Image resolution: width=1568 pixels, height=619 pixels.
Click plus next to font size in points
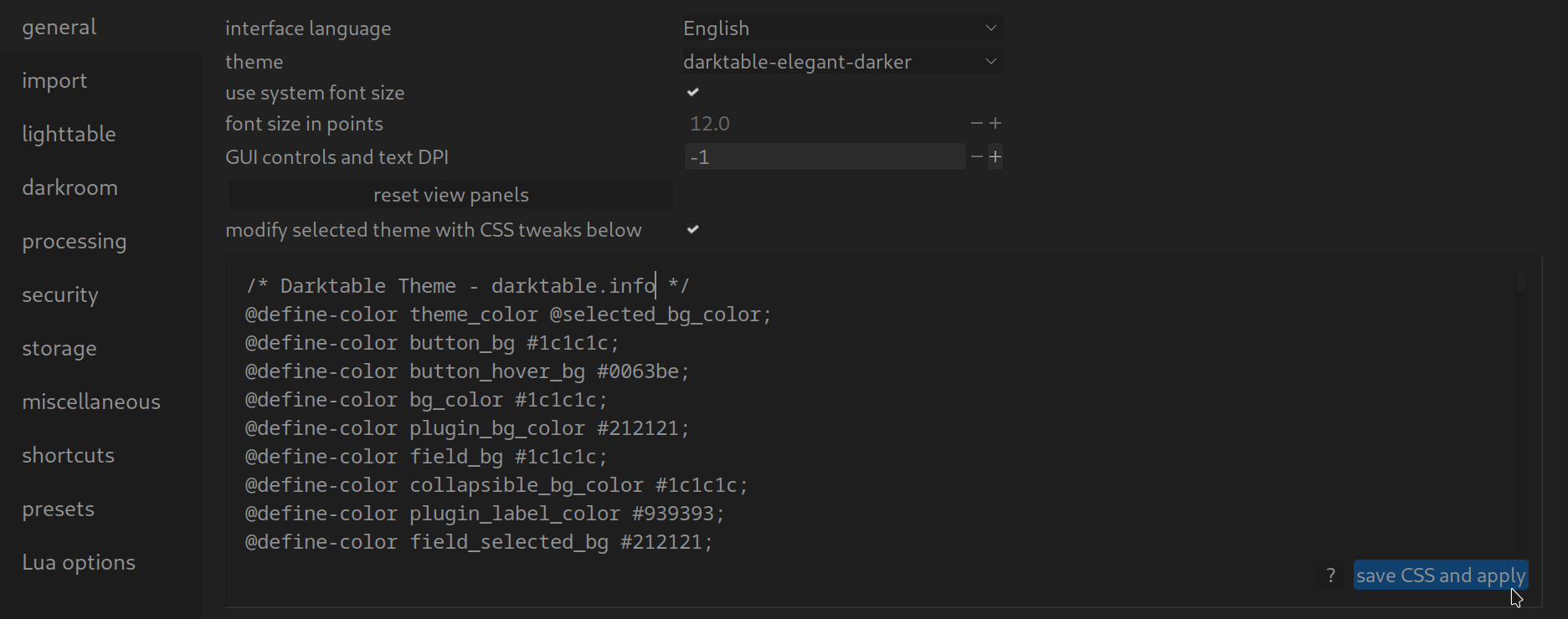point(995,124)
